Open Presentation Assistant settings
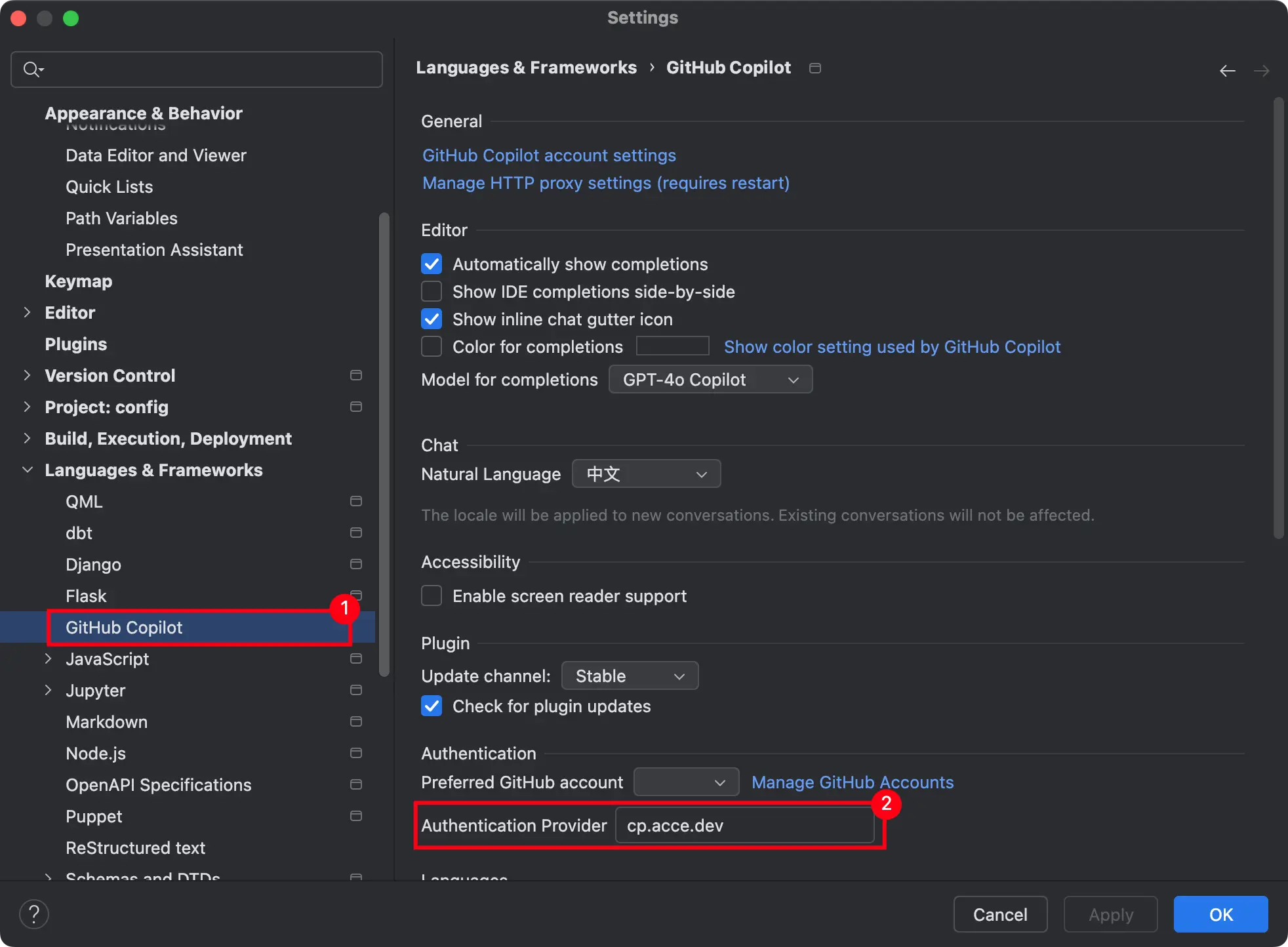The image size is (1288, 947). pyautogui.click(x=154, y=249)
